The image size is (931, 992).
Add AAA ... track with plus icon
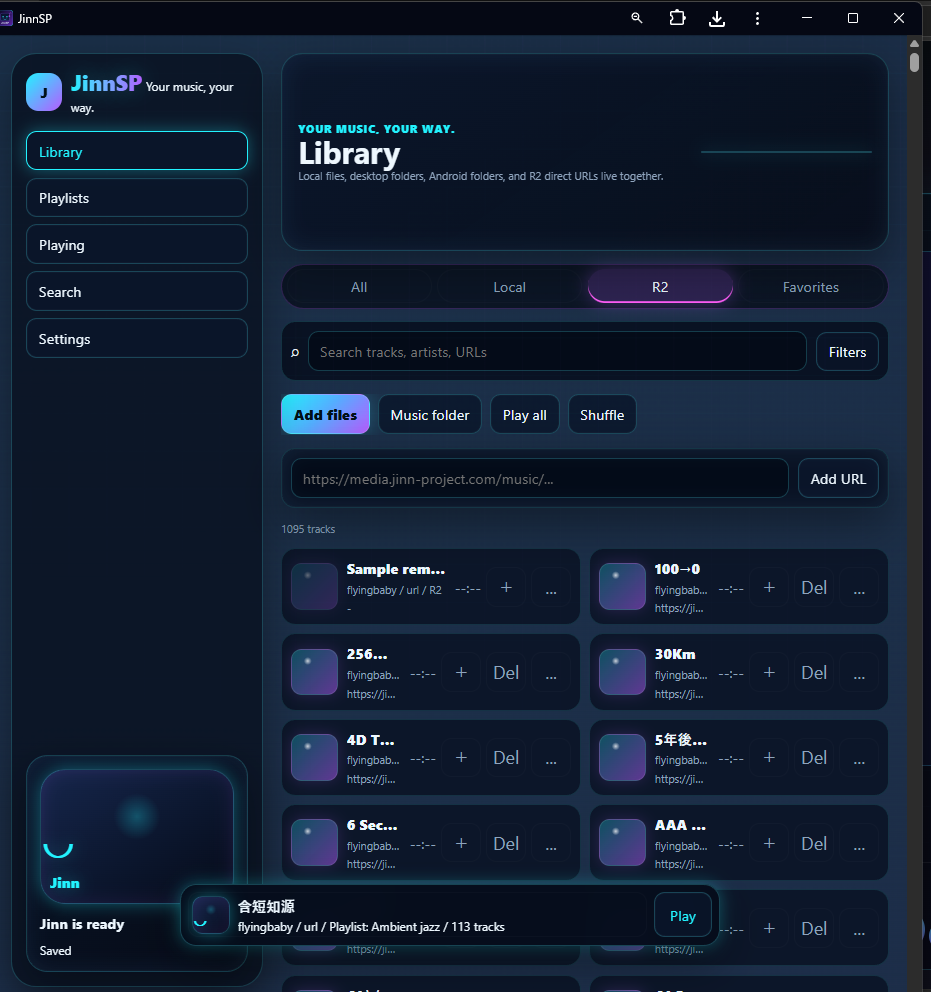point(769,843)
